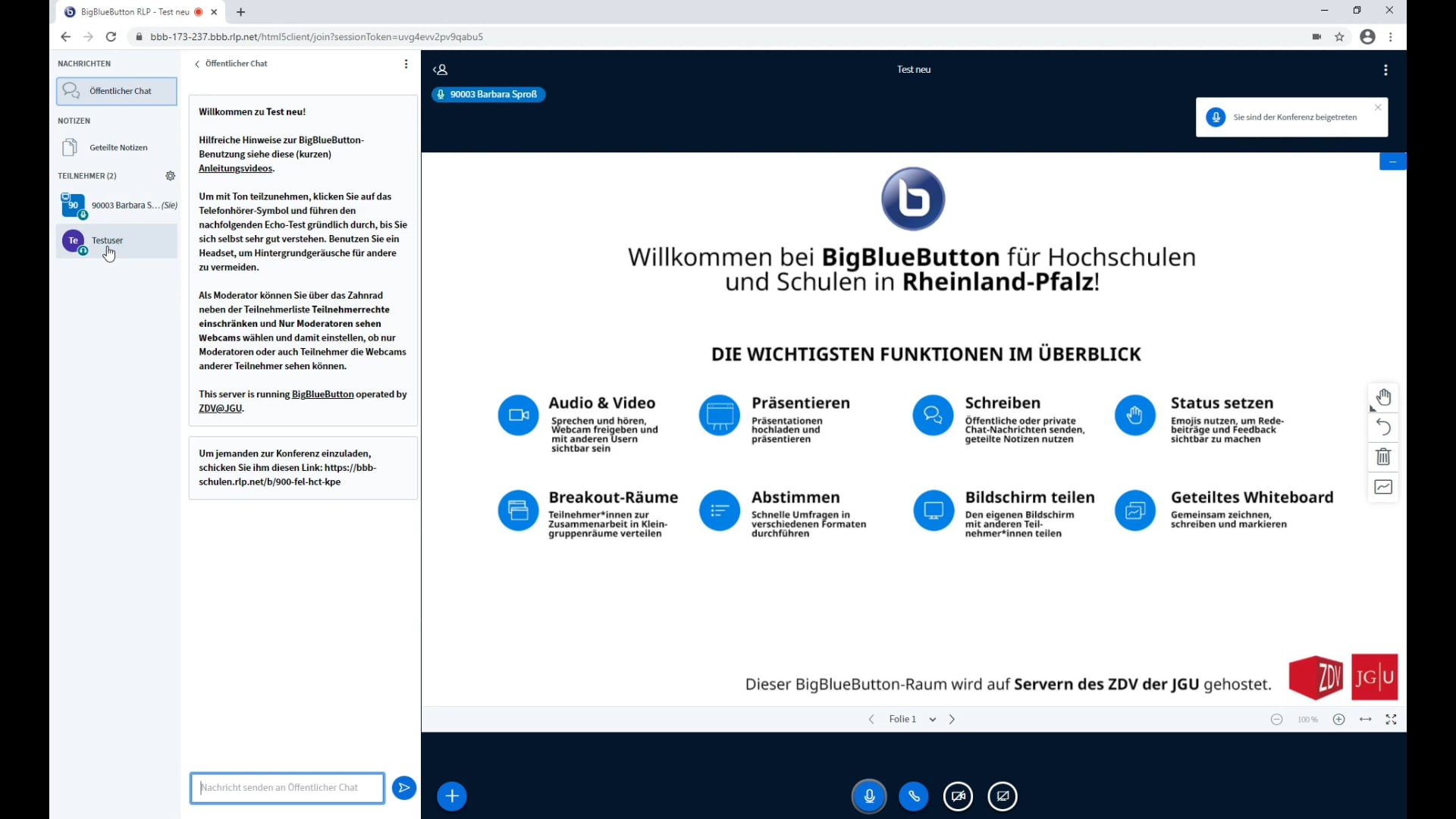
Task: Click Schreiben chat icon on slide
Action: (x=934, y=416)
